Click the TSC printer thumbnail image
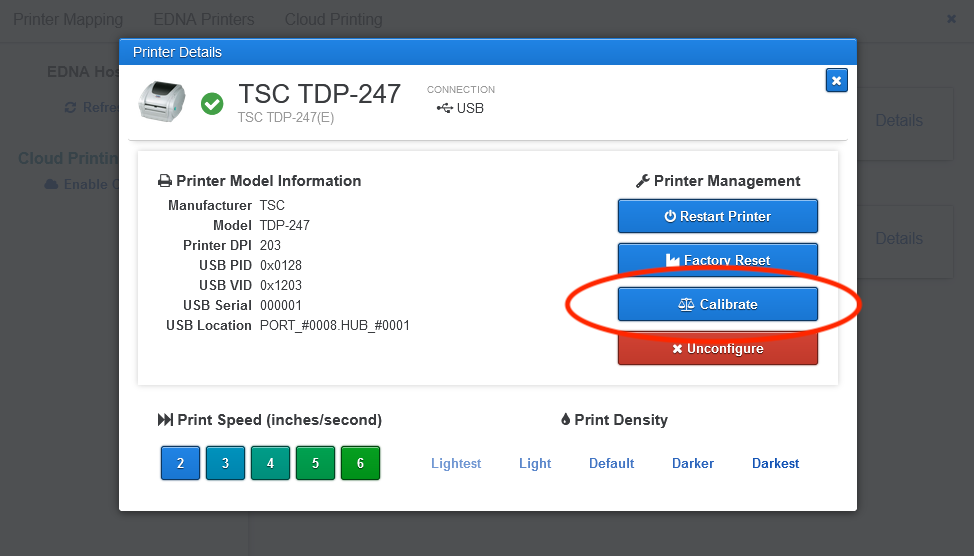The width and height of the screenshot is (974, 556). coord(165,101)
